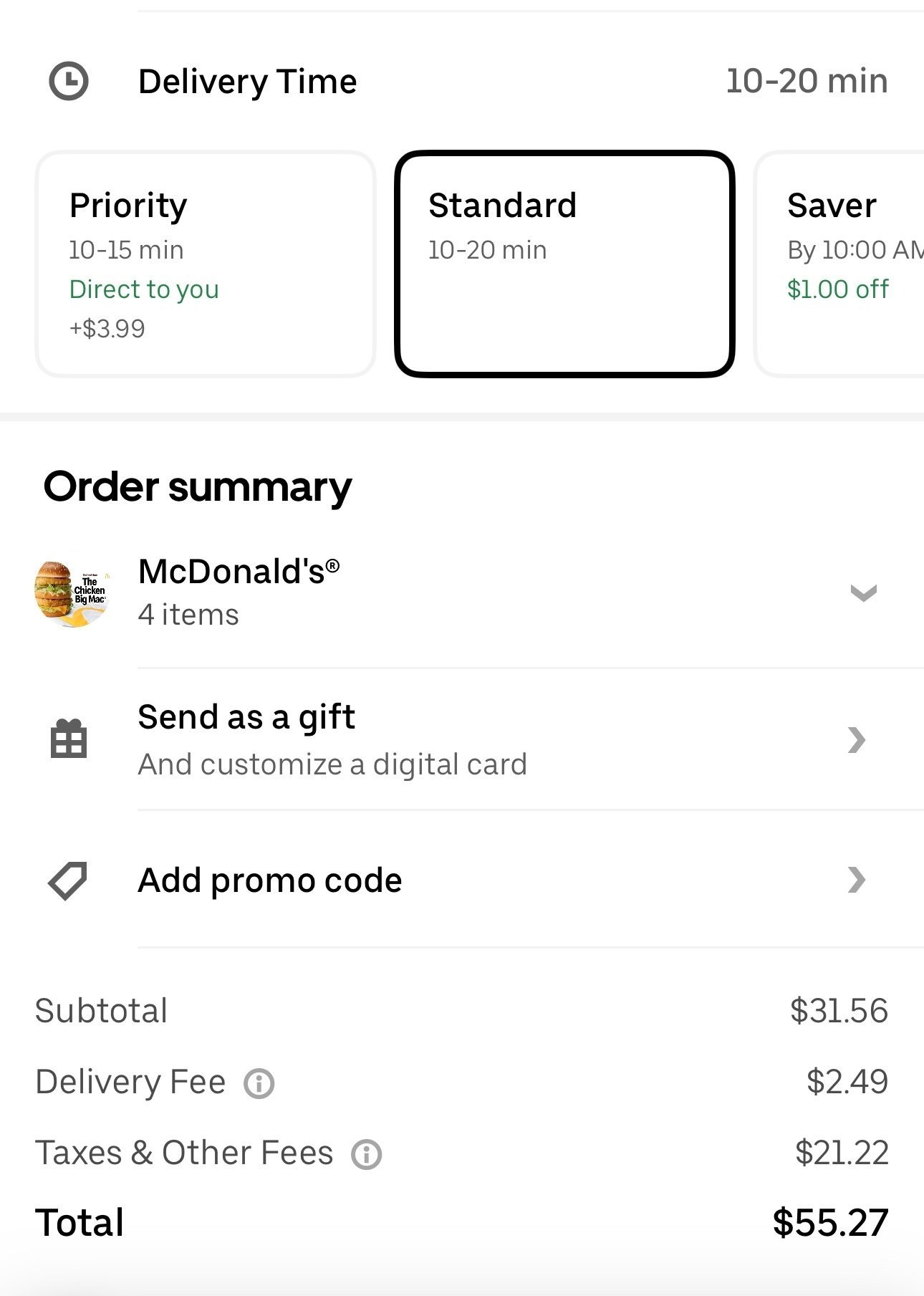This screenshot has height=1296, width=924.
Task: Tap the promo code tag icon
Action: 68,880
